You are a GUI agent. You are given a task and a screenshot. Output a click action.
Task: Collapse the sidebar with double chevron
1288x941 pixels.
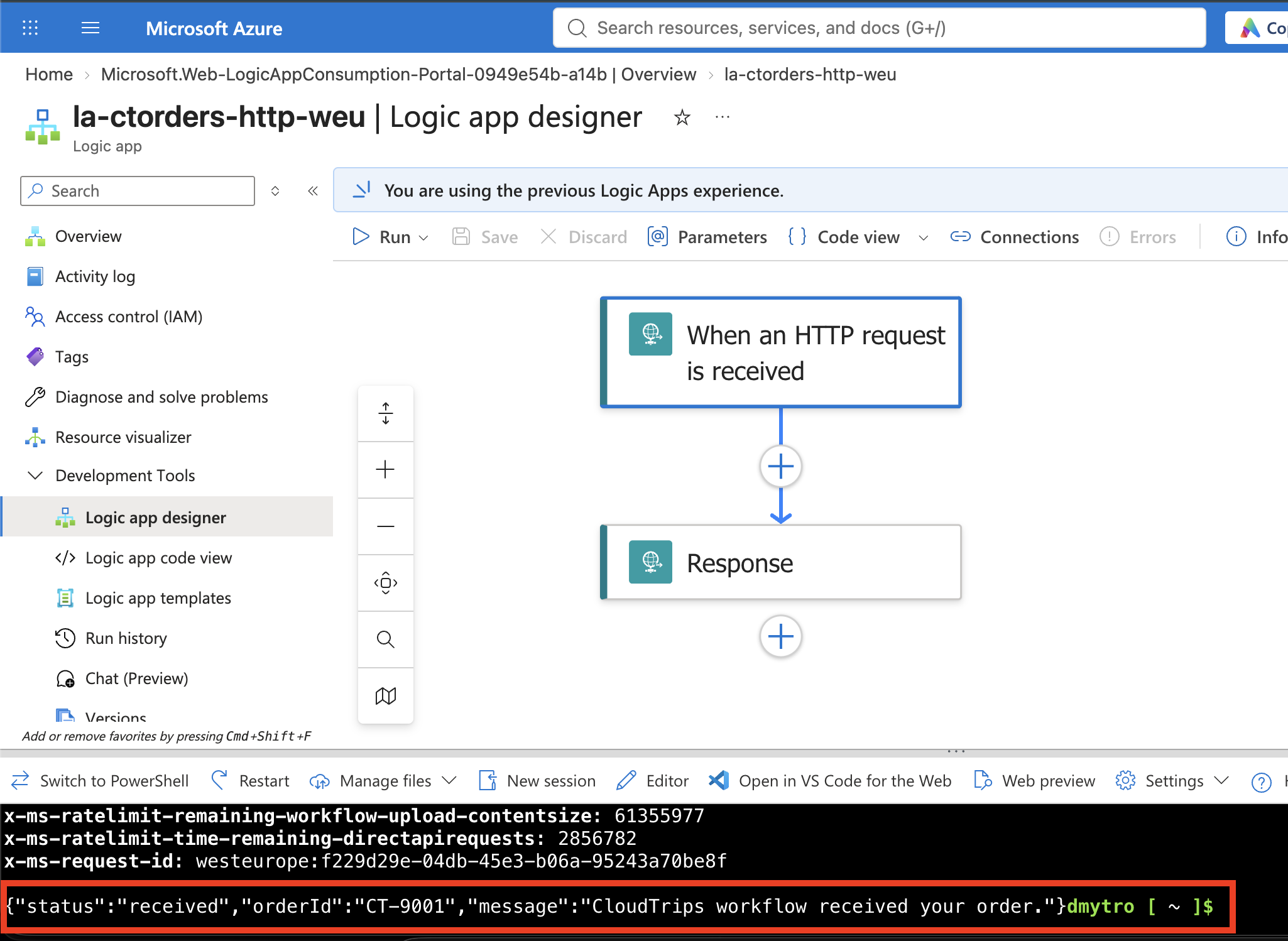pyautogui.click(x=313, y=191)
